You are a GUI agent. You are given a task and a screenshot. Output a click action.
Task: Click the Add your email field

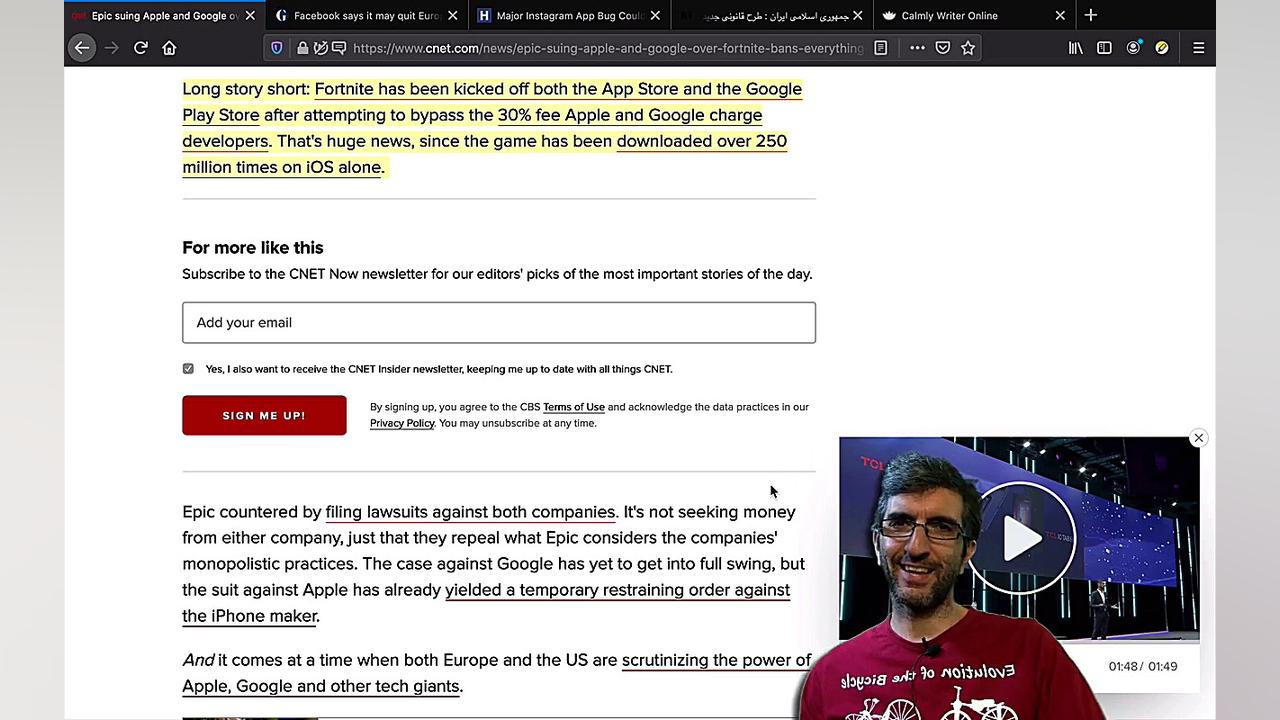click(x=499, y=322)
